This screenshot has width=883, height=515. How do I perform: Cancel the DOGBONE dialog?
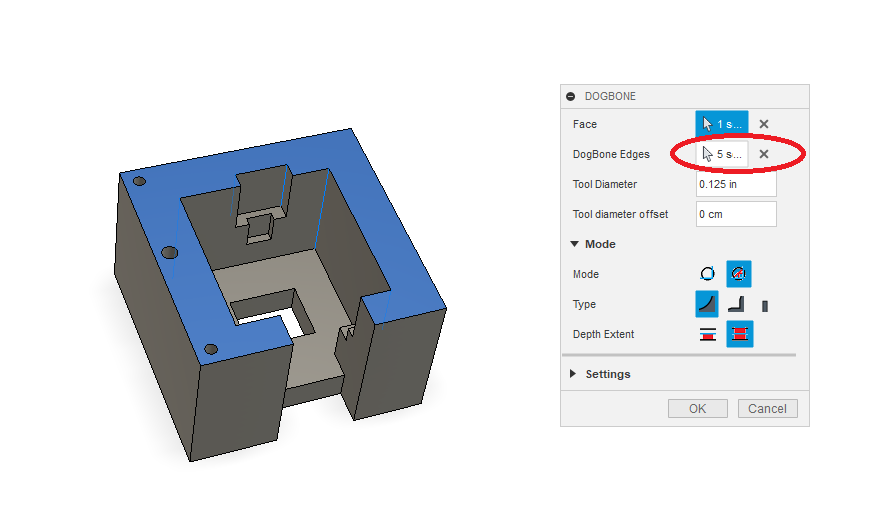(x=768, y=409)
